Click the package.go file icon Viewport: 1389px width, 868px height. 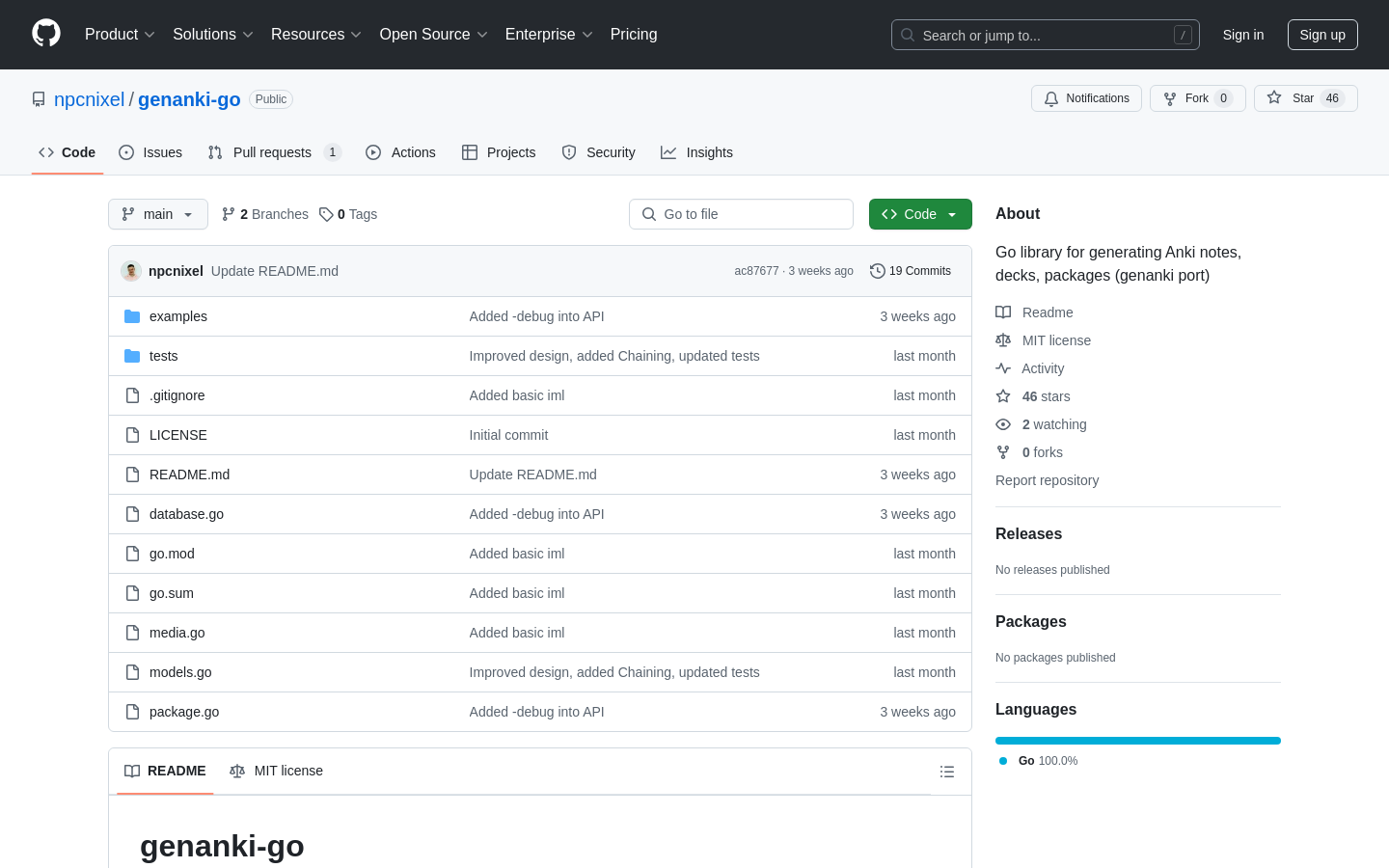(132, 712)
